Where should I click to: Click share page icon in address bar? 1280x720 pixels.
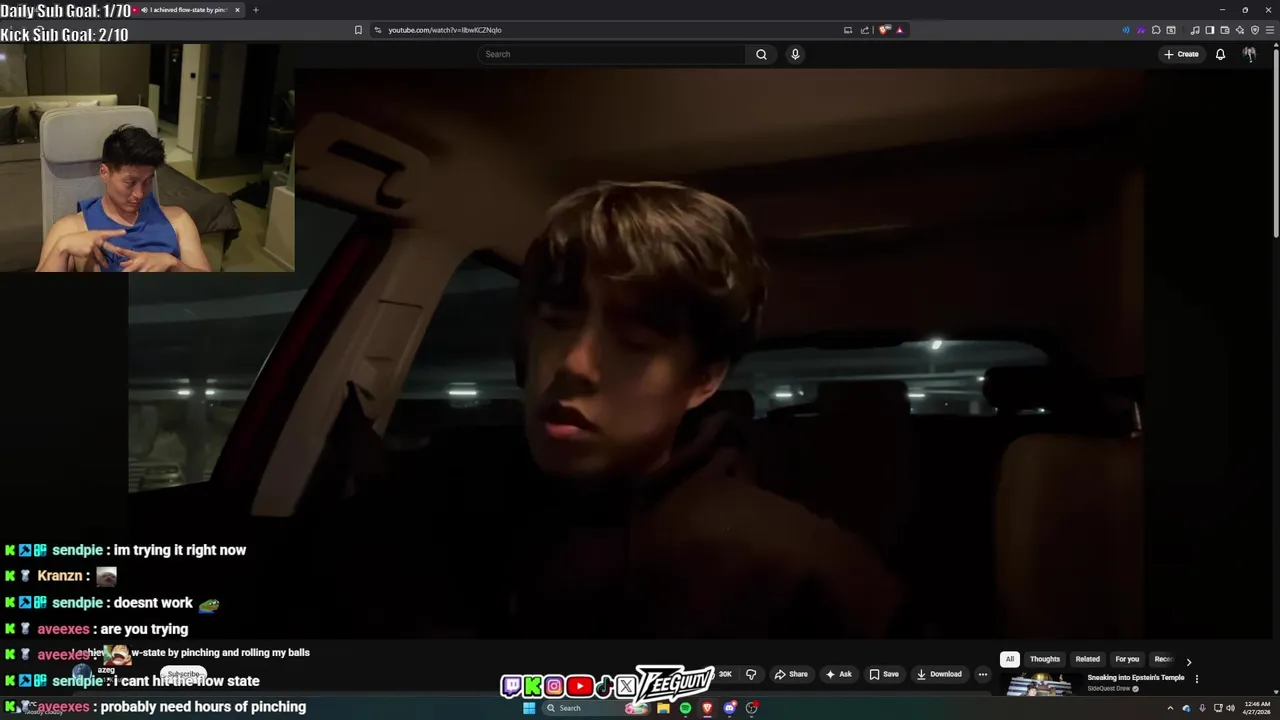(x=865, y=30)
